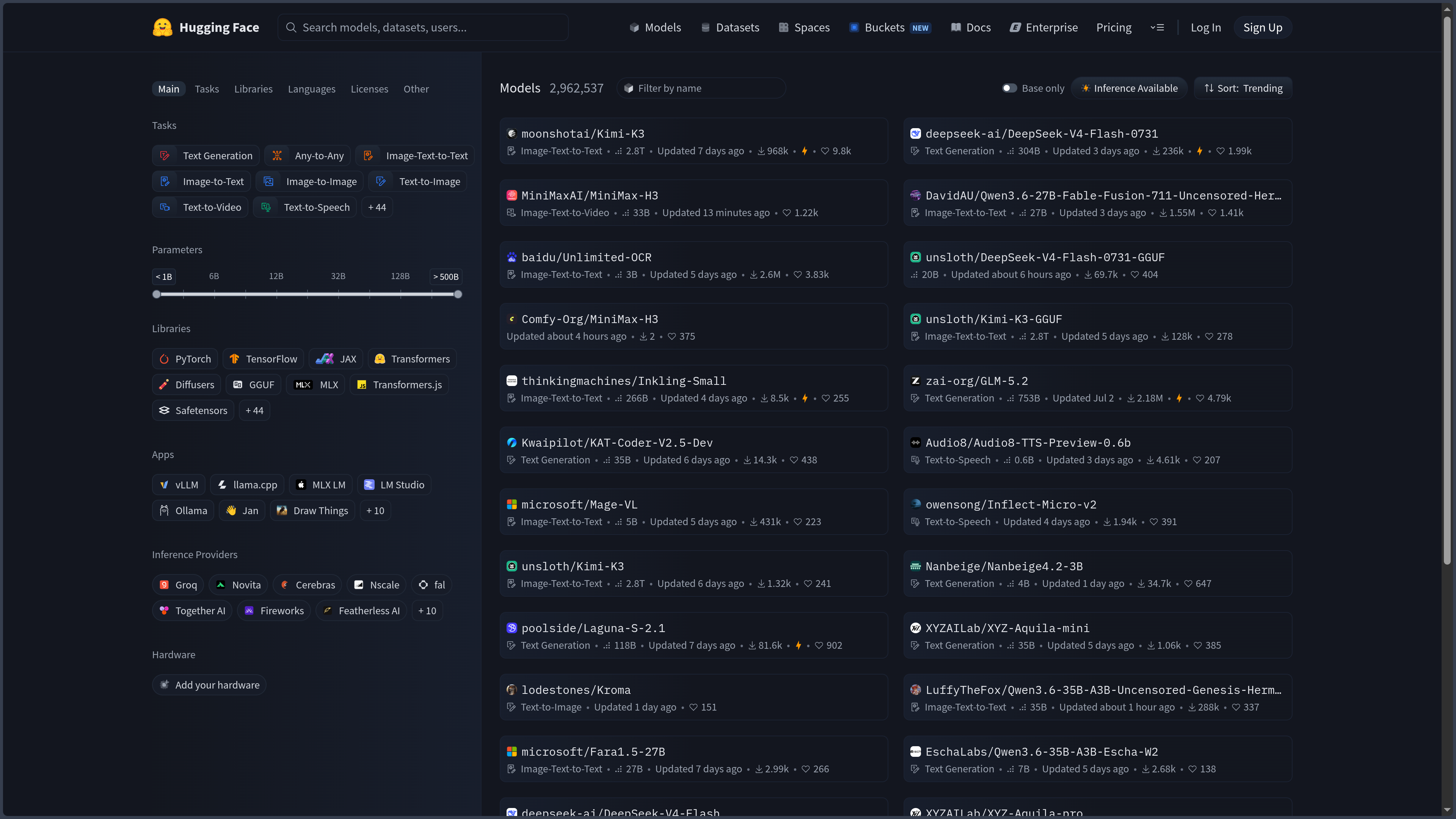The image size is (1456, 819).
Task: Click the Kwaipilot/KAT-Coder-V2.5-Dev avatar icon
Action: point(511,442)
